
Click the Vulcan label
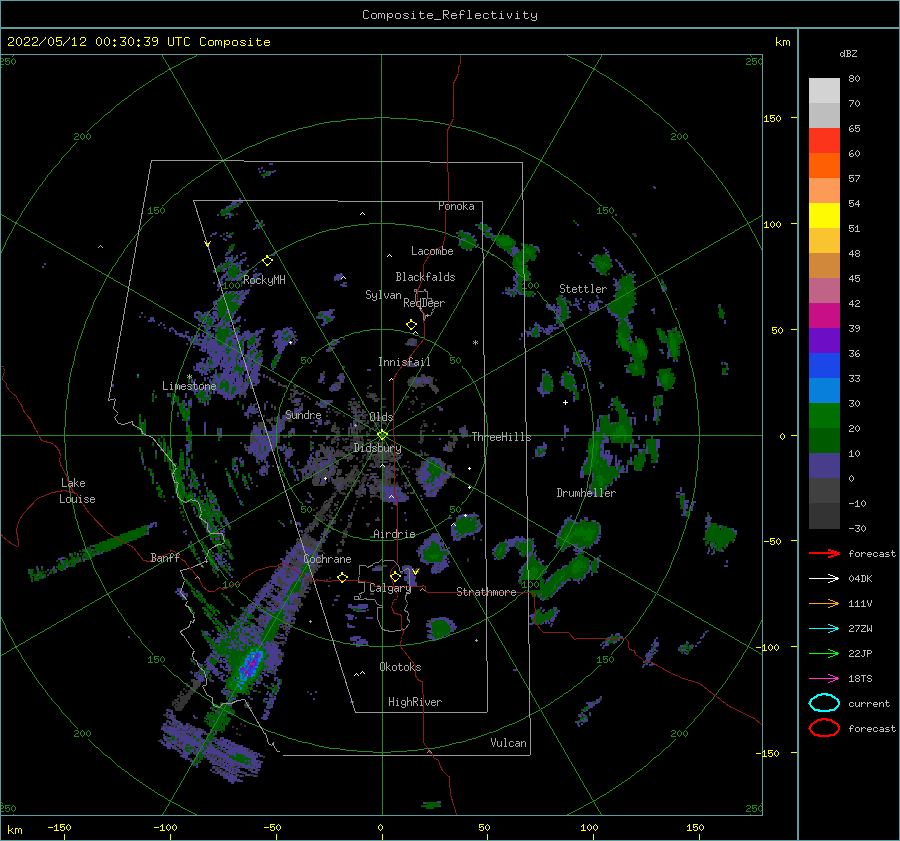click(x=509, y=743)
